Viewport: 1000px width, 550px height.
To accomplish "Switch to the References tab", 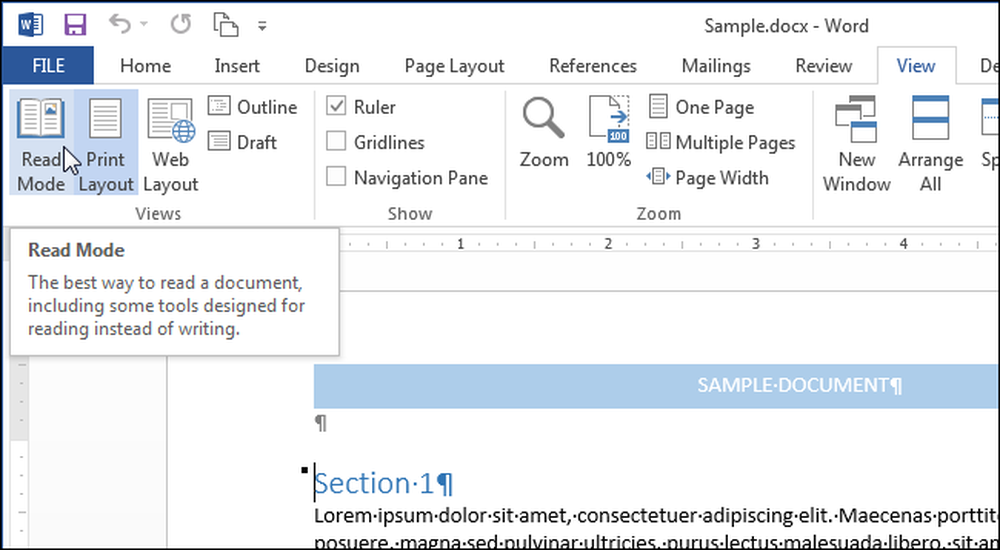I will [x=593, y=66].
